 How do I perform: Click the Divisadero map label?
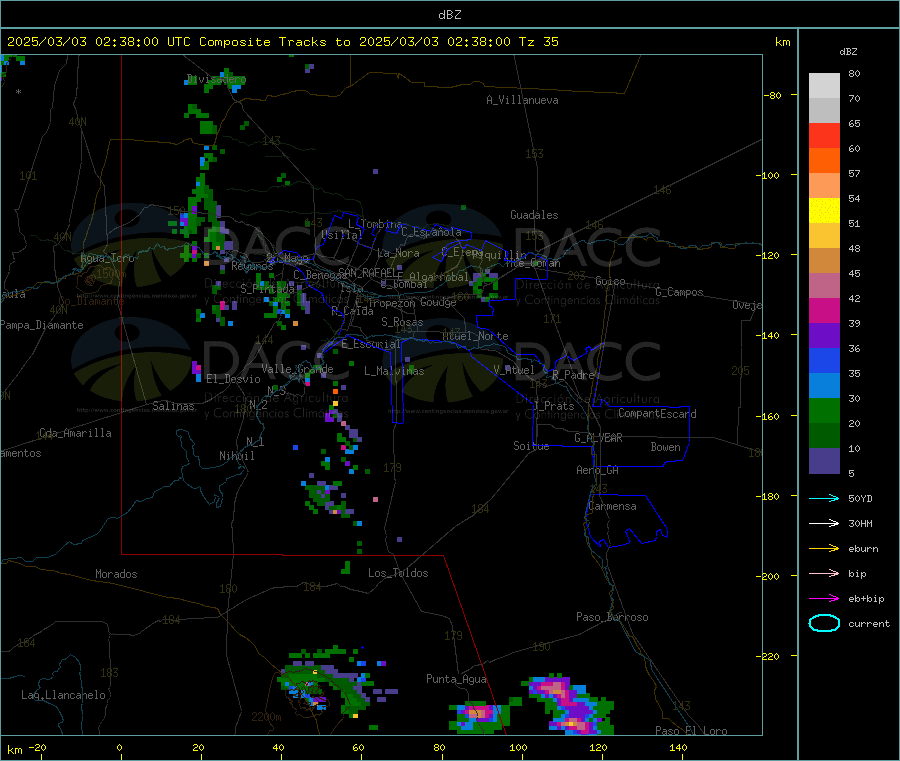pos(216,79)
